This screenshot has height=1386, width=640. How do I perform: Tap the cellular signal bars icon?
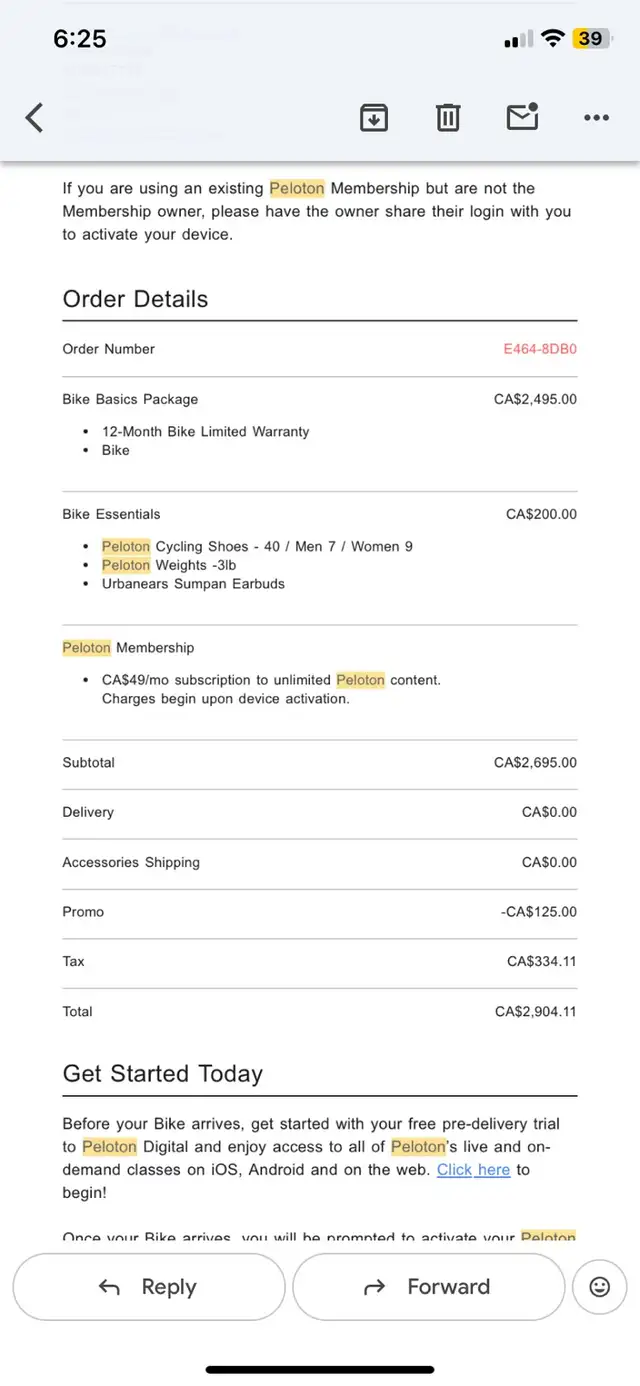click(x=518, y=40)
